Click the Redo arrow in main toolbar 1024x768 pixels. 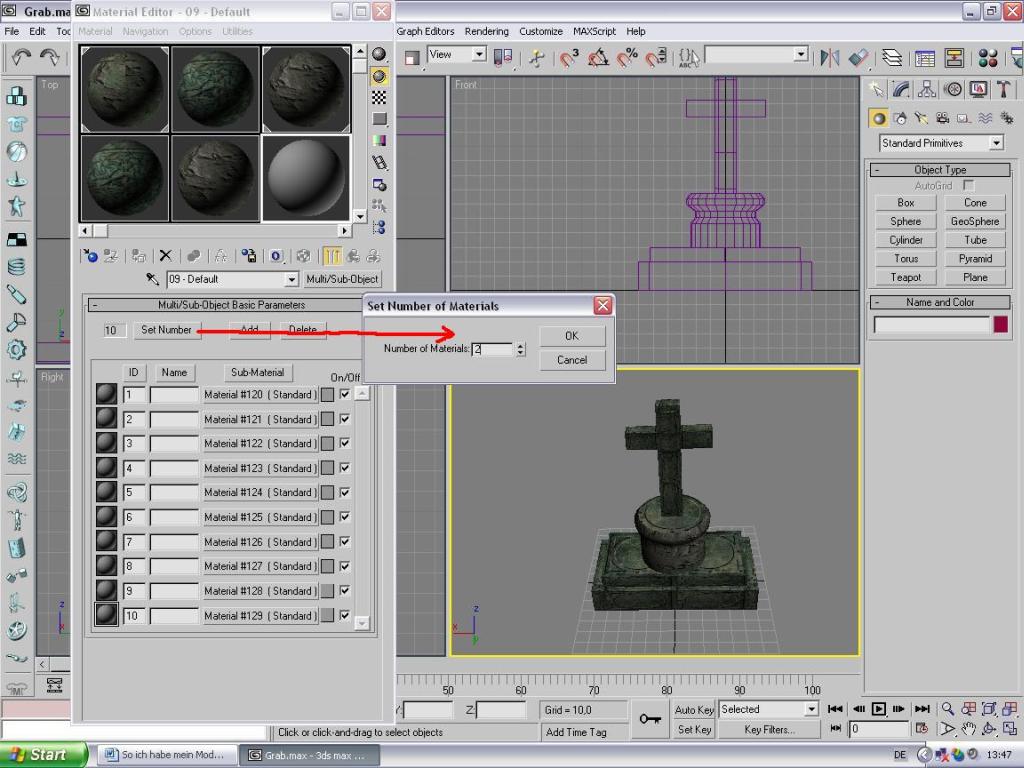[50, 57]
